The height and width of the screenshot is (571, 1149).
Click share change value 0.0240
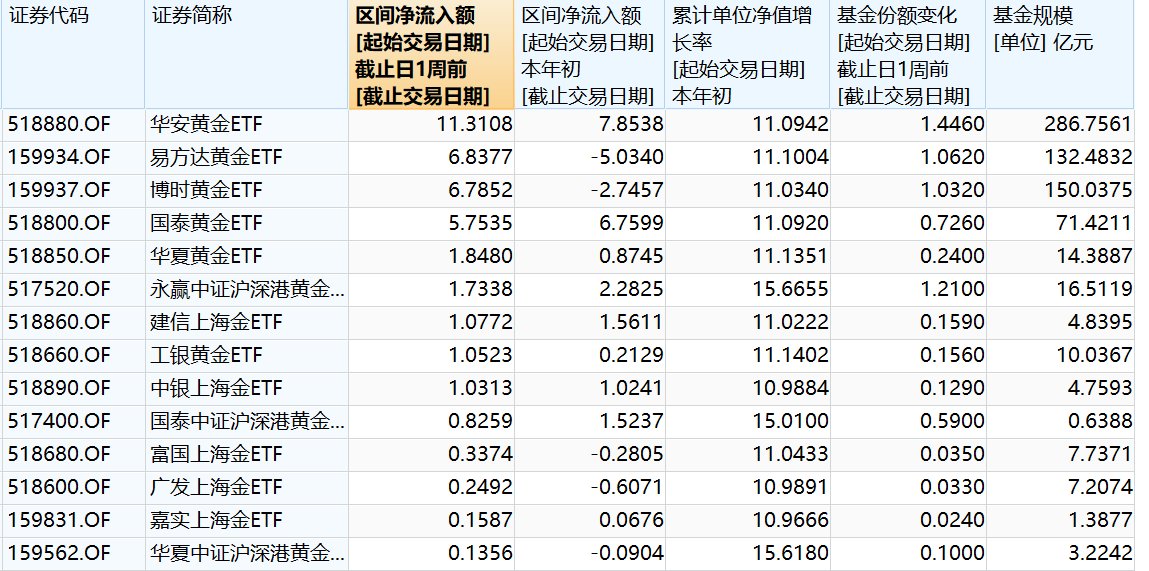coord(953,520)
